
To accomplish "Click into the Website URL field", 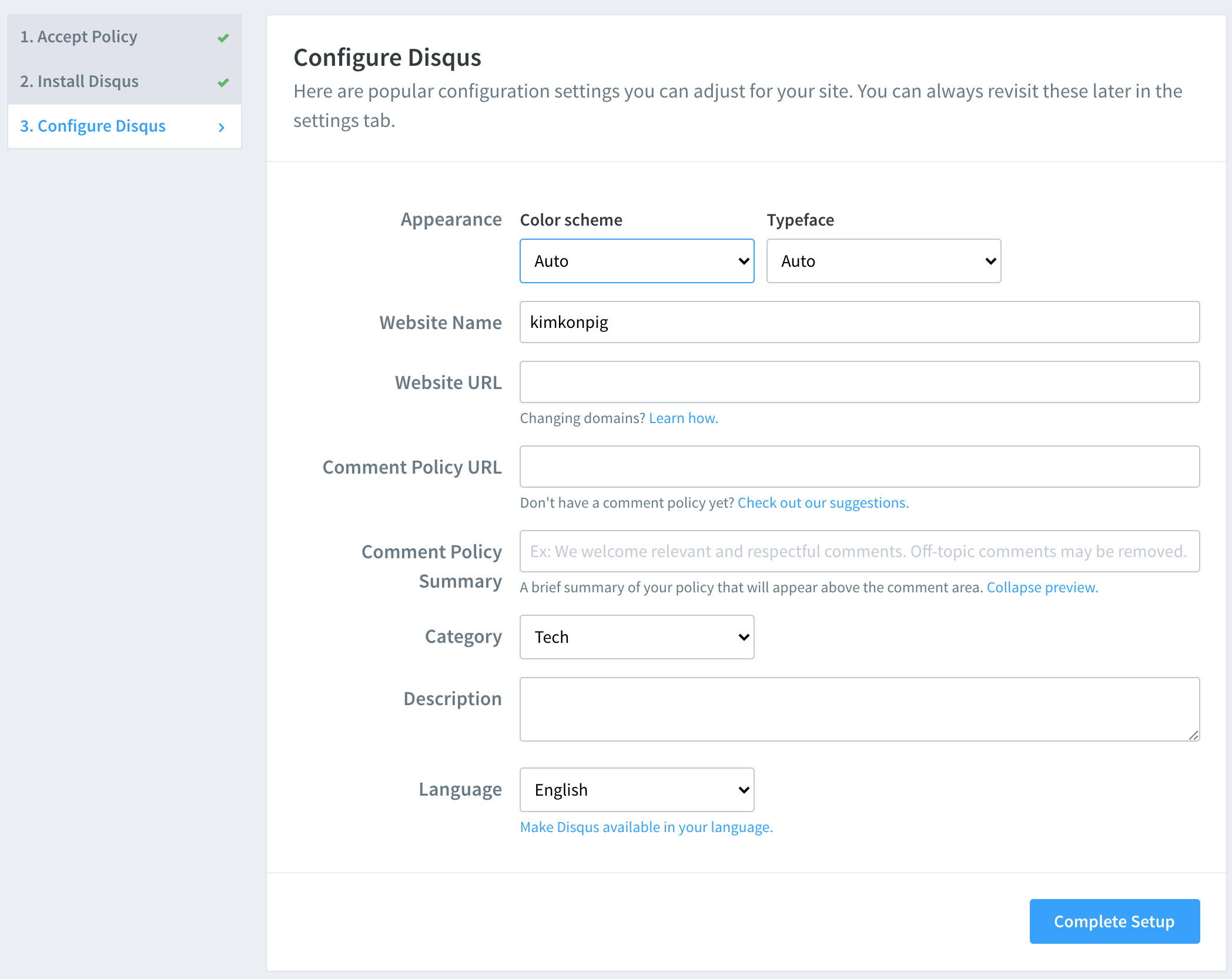I will [x=860, y=382].
